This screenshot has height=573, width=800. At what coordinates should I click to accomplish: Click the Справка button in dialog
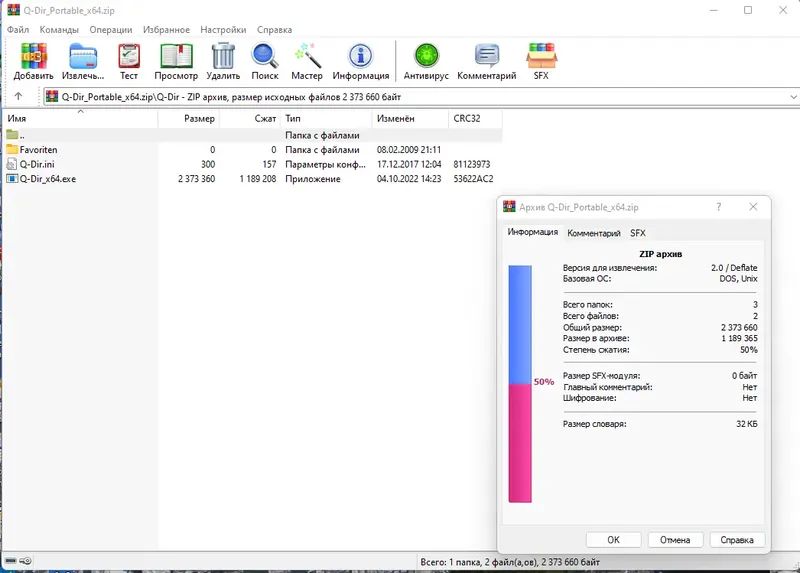coord(737,539)
